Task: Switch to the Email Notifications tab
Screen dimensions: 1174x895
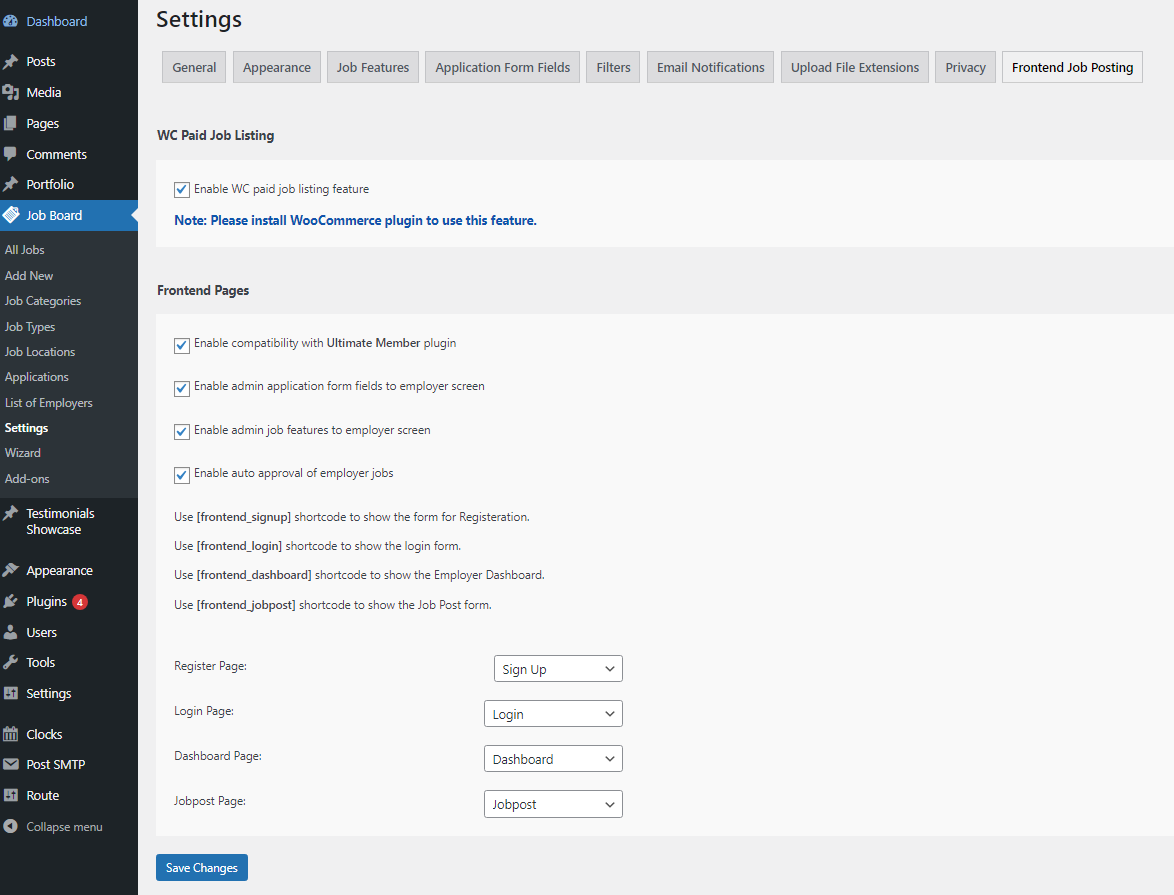Action: [710, 67]
